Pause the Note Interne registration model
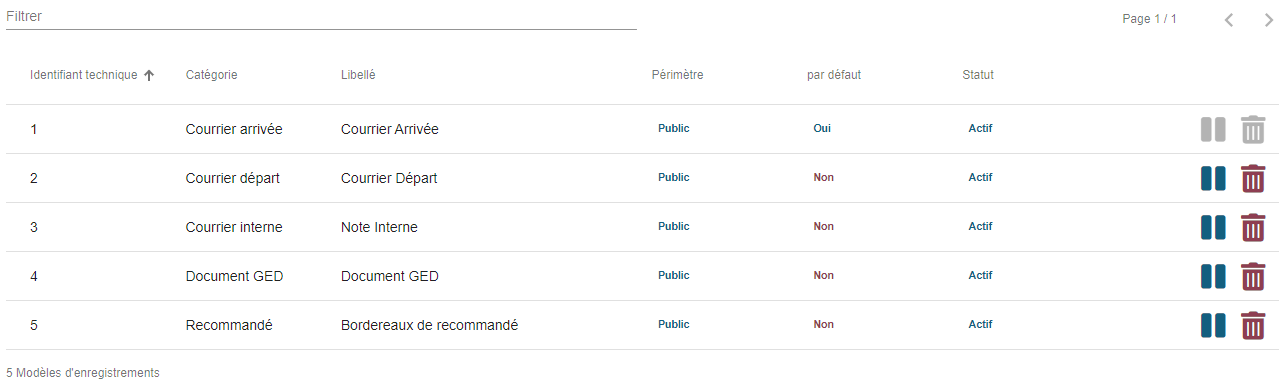 click(1213, 228)
